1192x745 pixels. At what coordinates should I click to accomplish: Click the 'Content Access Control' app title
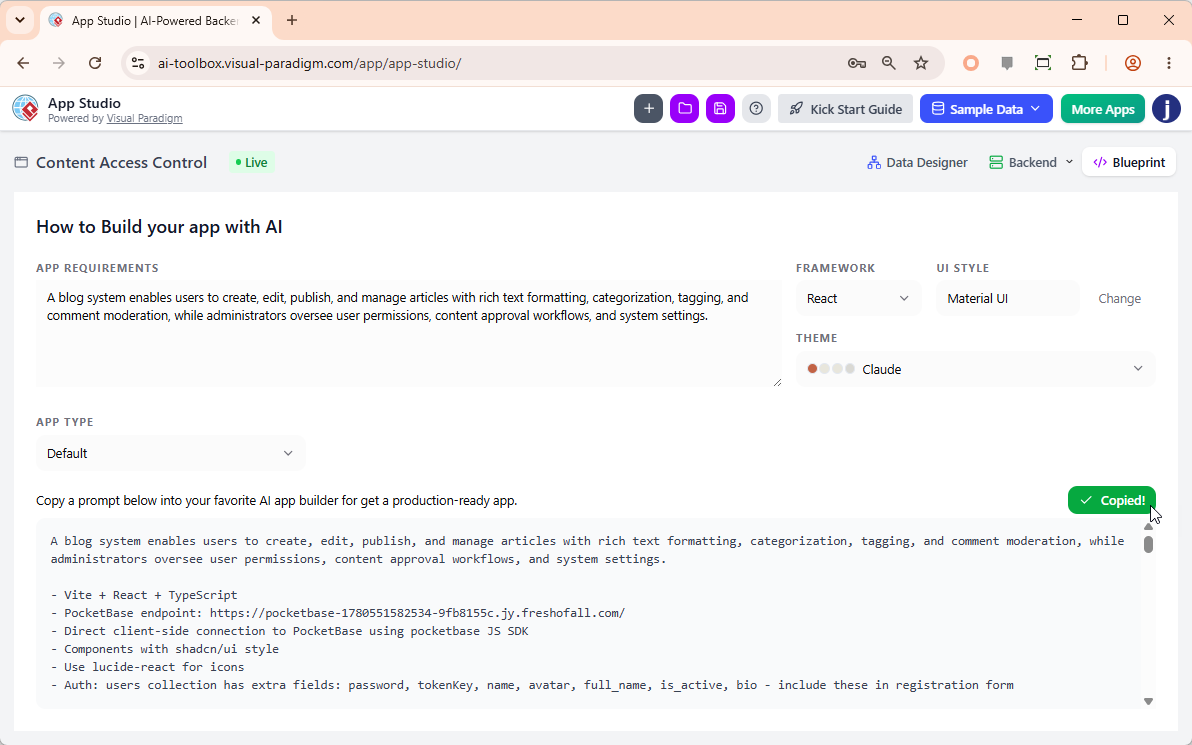122,163
